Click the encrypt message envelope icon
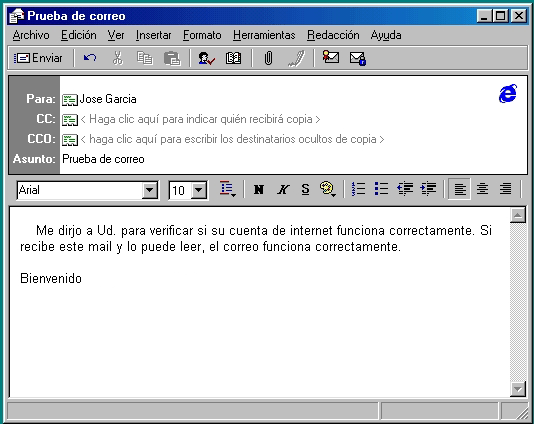Viewport: 534px width, 424px height. 358,58
